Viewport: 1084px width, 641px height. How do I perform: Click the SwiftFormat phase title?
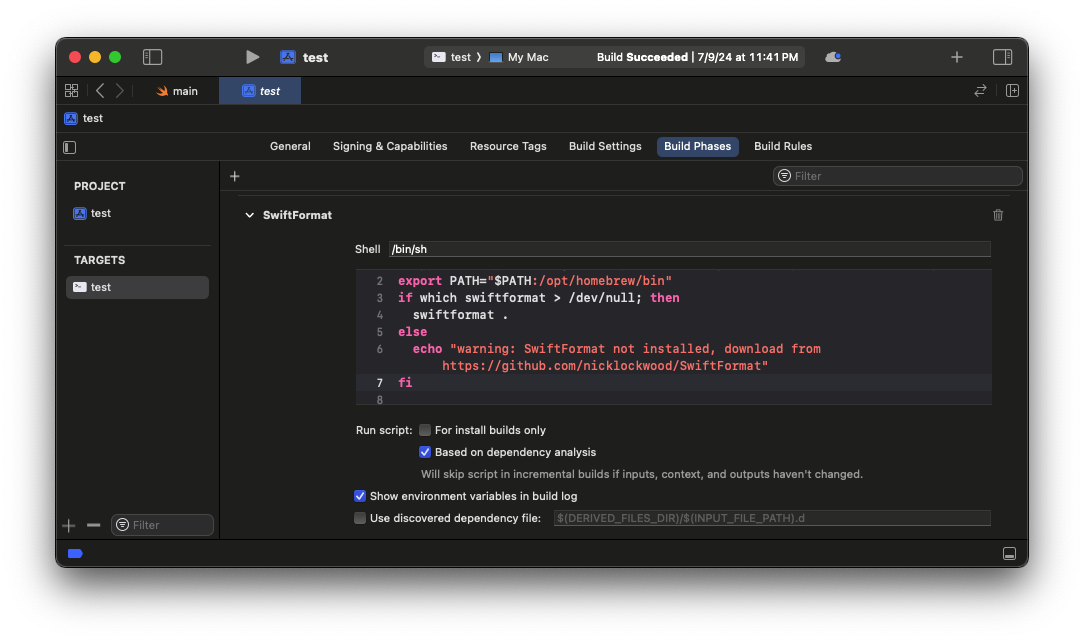pos(297,215)
